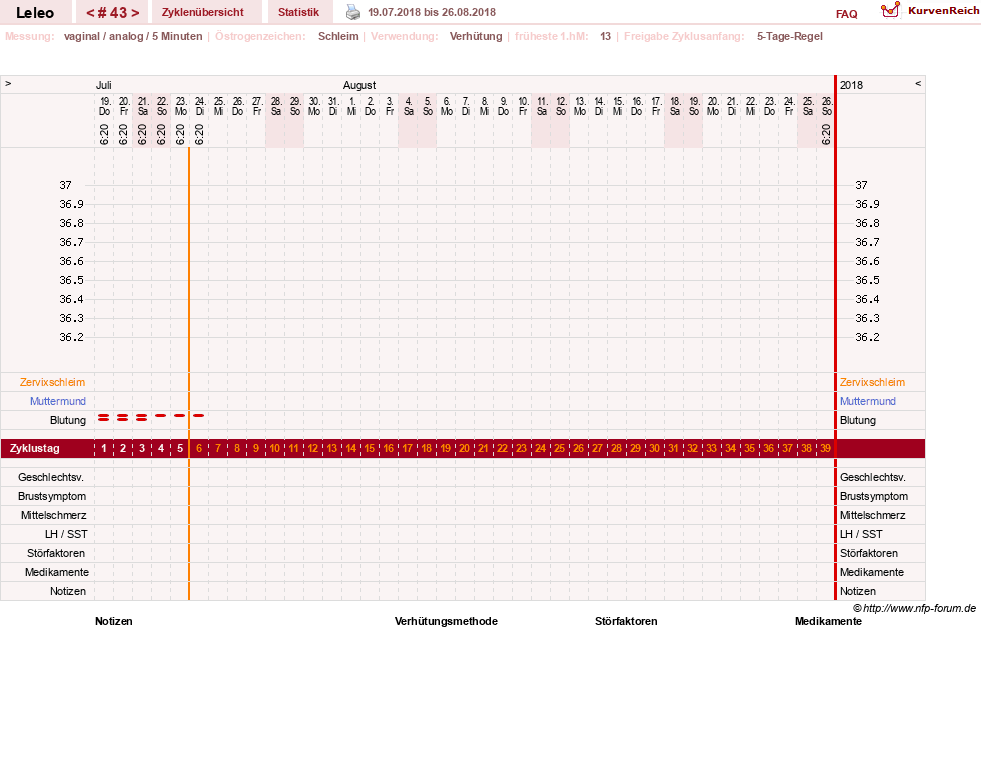Viewport: 981px width, 780px height.
Task: Click the August month label
Action: point(359,85)
